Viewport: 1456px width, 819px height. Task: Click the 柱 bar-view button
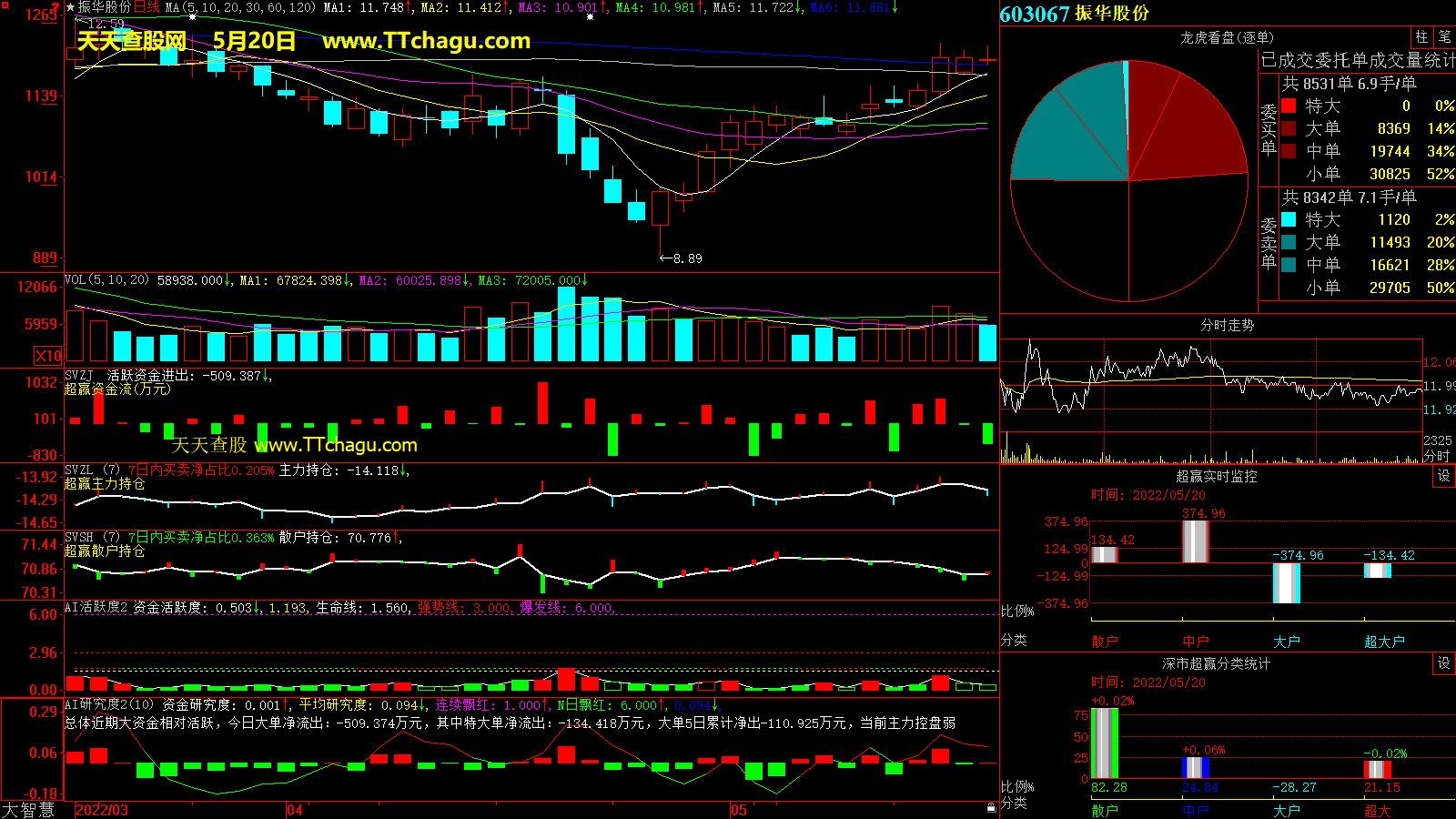1421,37
